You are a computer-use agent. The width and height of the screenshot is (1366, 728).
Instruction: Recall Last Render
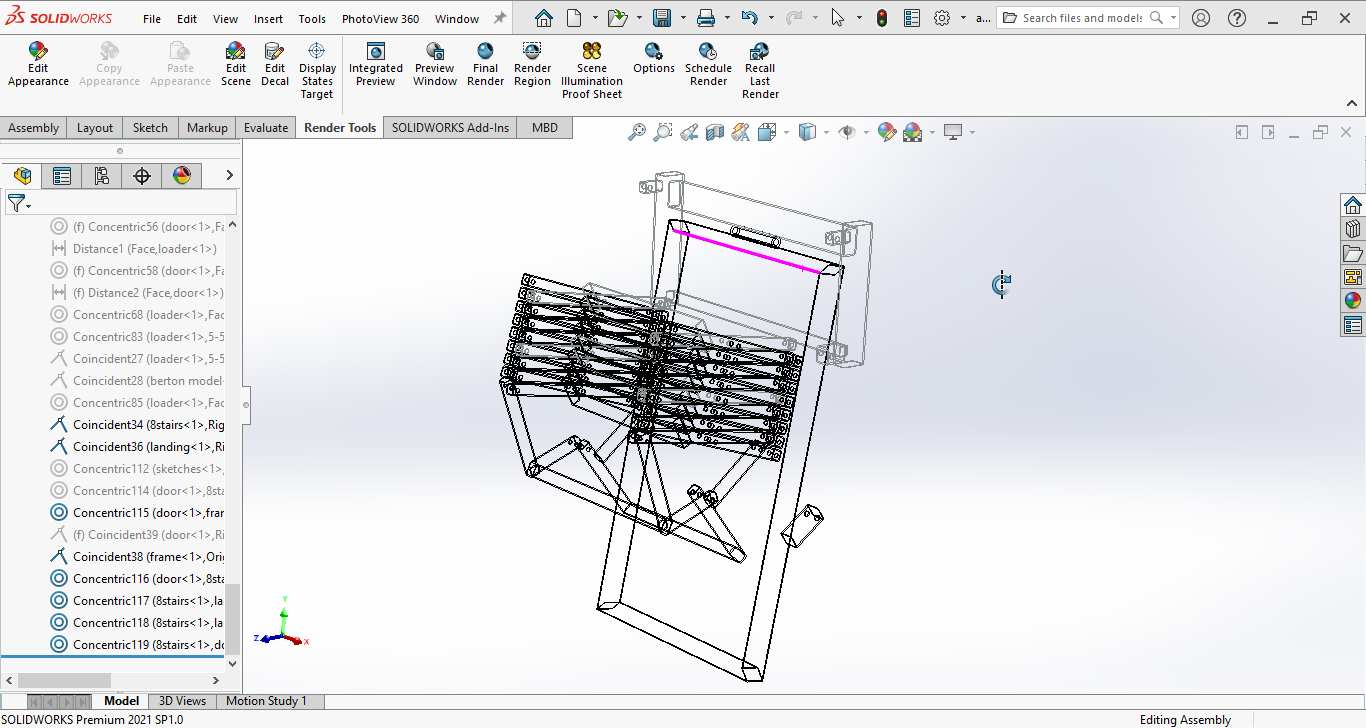click(760, 70)
